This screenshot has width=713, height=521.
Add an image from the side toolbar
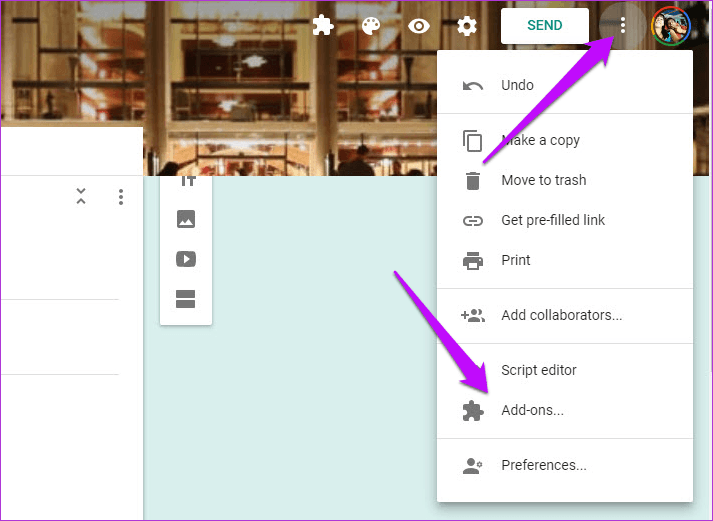pyautogui.click(x=186, y=219)
